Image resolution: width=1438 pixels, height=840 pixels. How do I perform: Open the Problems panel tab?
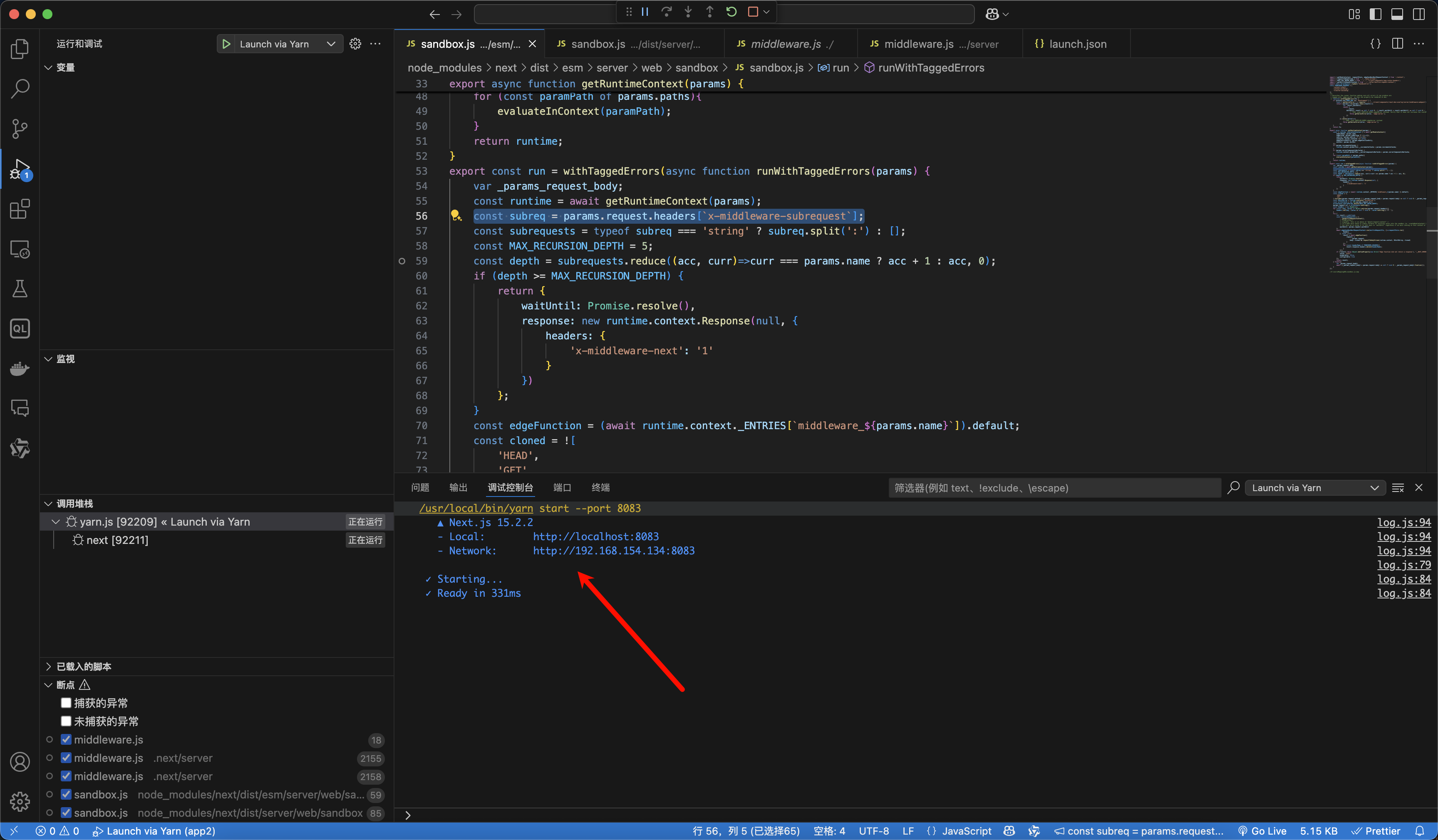420,488
